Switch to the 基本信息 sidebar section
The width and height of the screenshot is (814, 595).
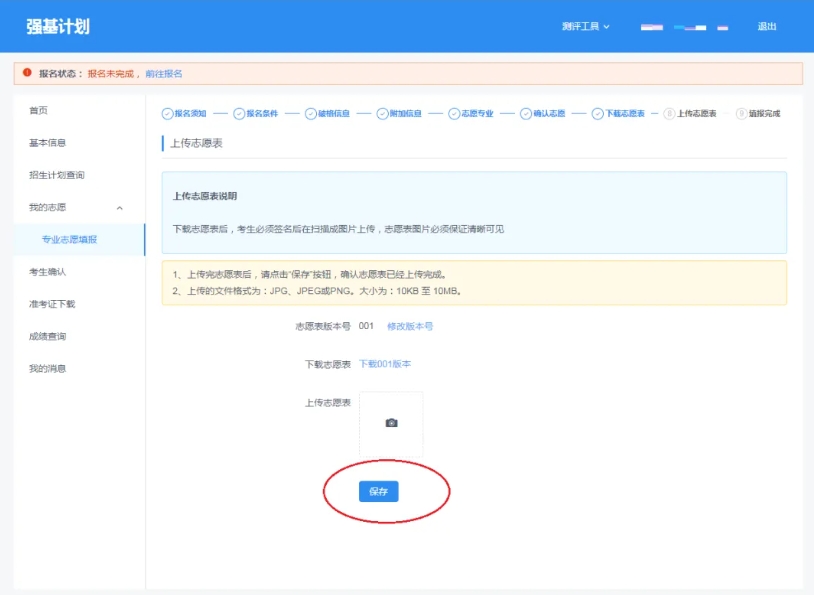pyautogui.click(x=47, y=142)
